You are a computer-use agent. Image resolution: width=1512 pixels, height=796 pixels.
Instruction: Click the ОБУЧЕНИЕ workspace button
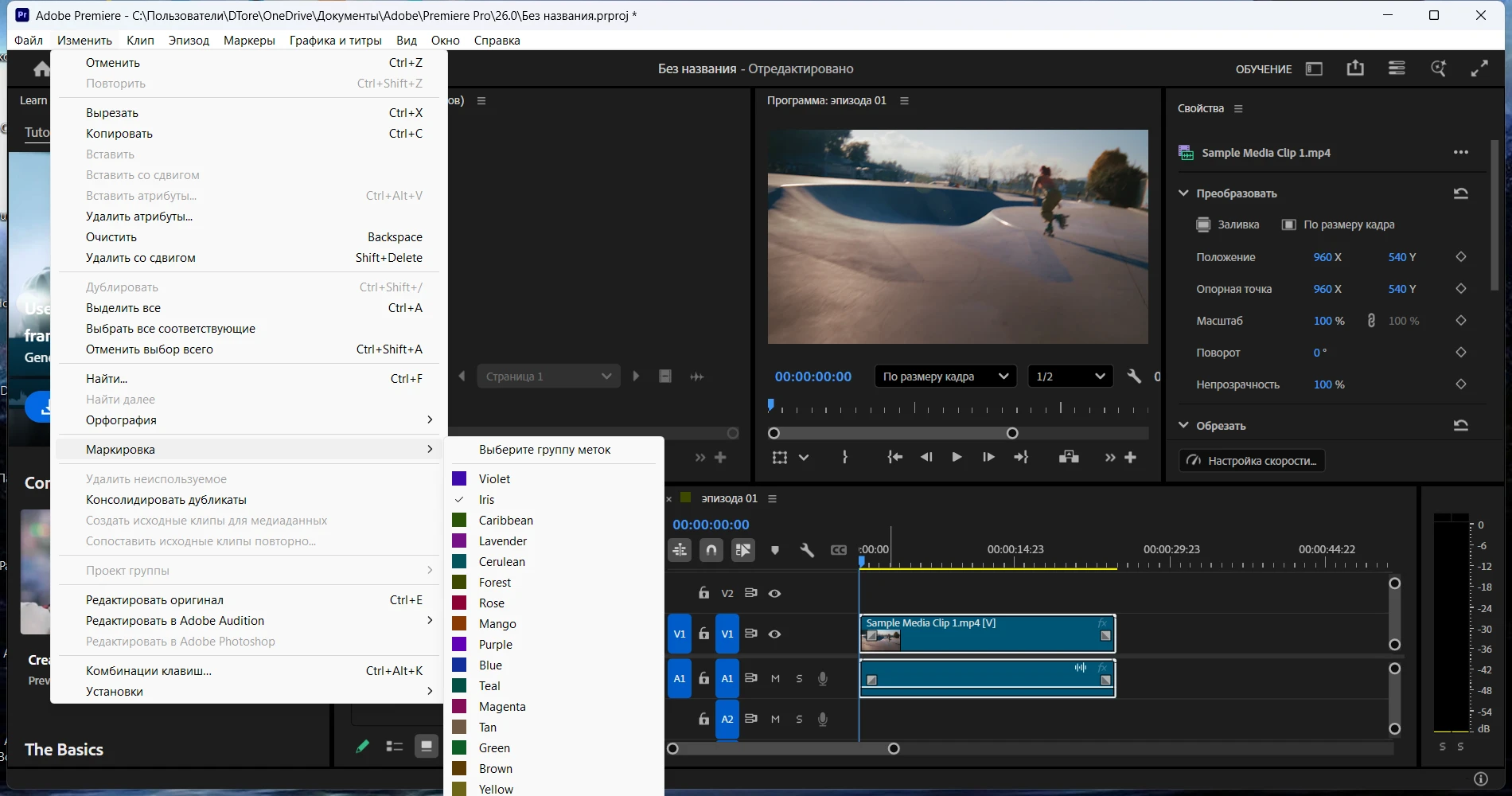click(x=1263, y=69)
